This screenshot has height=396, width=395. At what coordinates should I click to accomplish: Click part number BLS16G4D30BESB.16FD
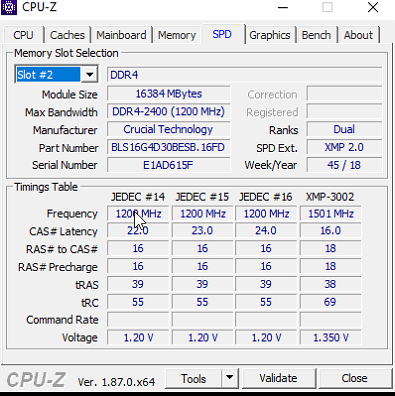click(169, 147)
